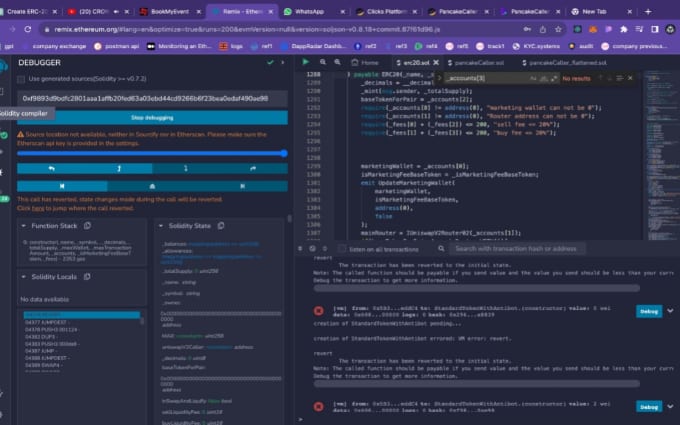
Task: Toggle match case in find widget
Action: point(533,78)
